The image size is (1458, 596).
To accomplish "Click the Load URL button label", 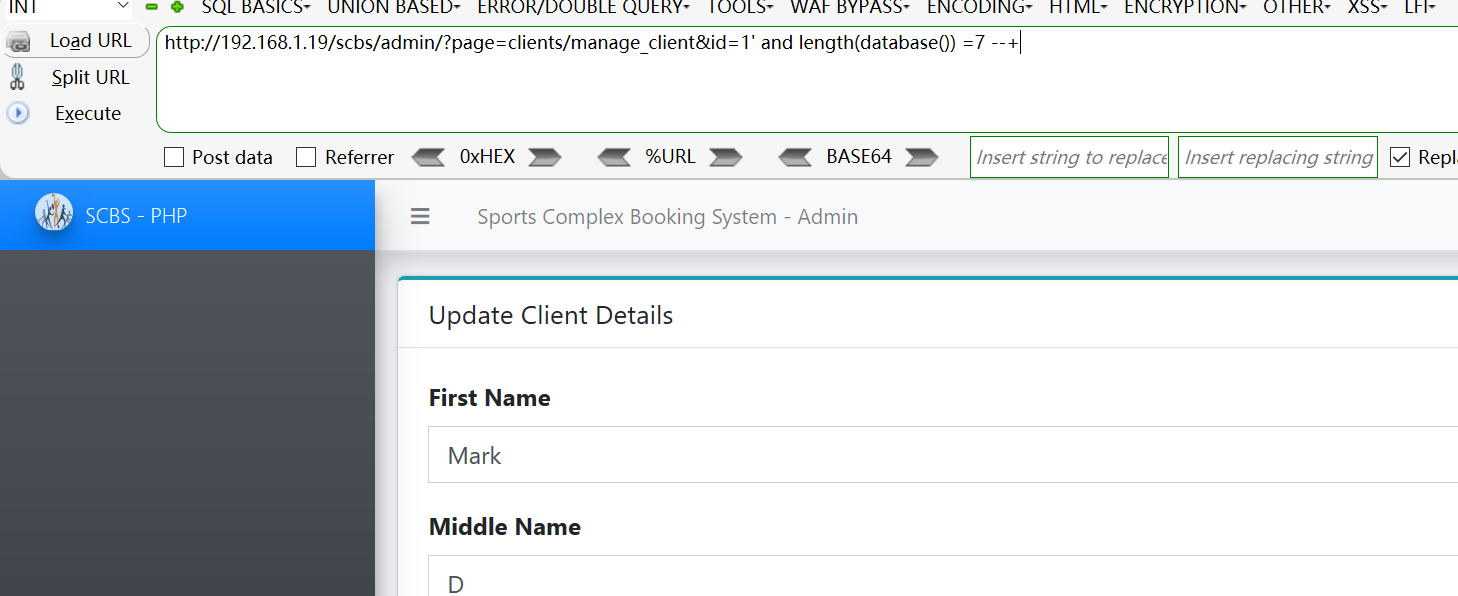I will coord(91,41).
